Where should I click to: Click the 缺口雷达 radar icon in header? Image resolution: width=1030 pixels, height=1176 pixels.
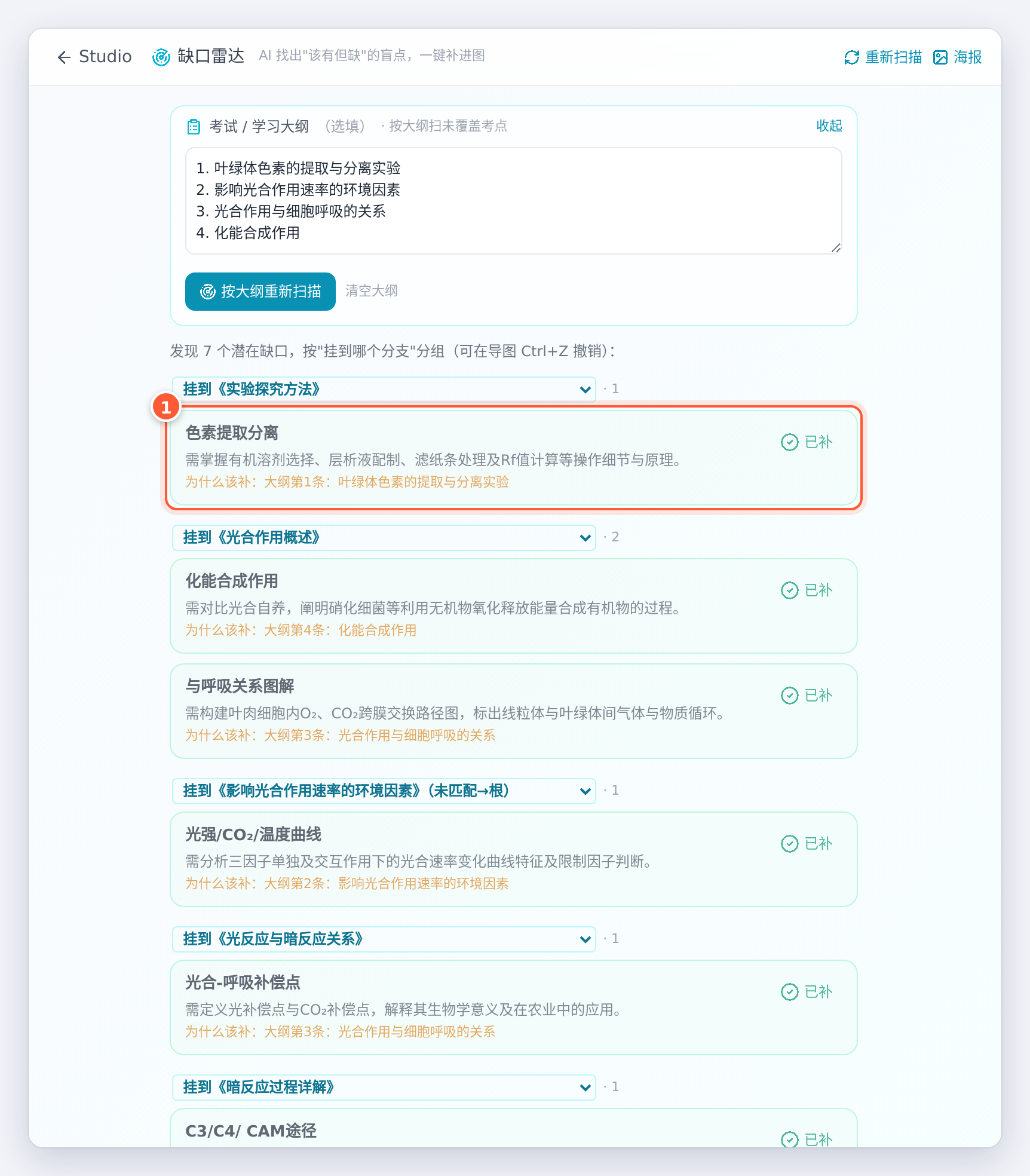pos(161,57)
